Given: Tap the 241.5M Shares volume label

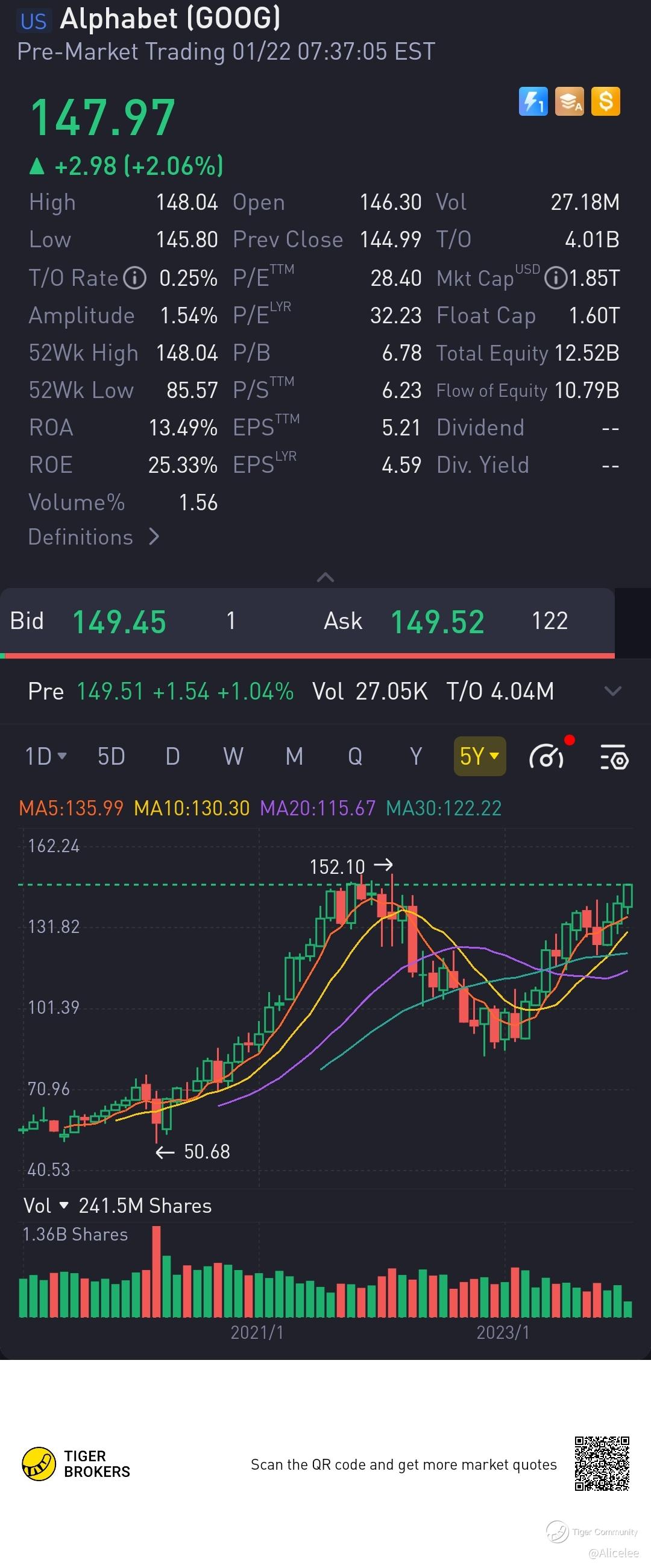Looking at the screenshot, I should [145, 1205].
